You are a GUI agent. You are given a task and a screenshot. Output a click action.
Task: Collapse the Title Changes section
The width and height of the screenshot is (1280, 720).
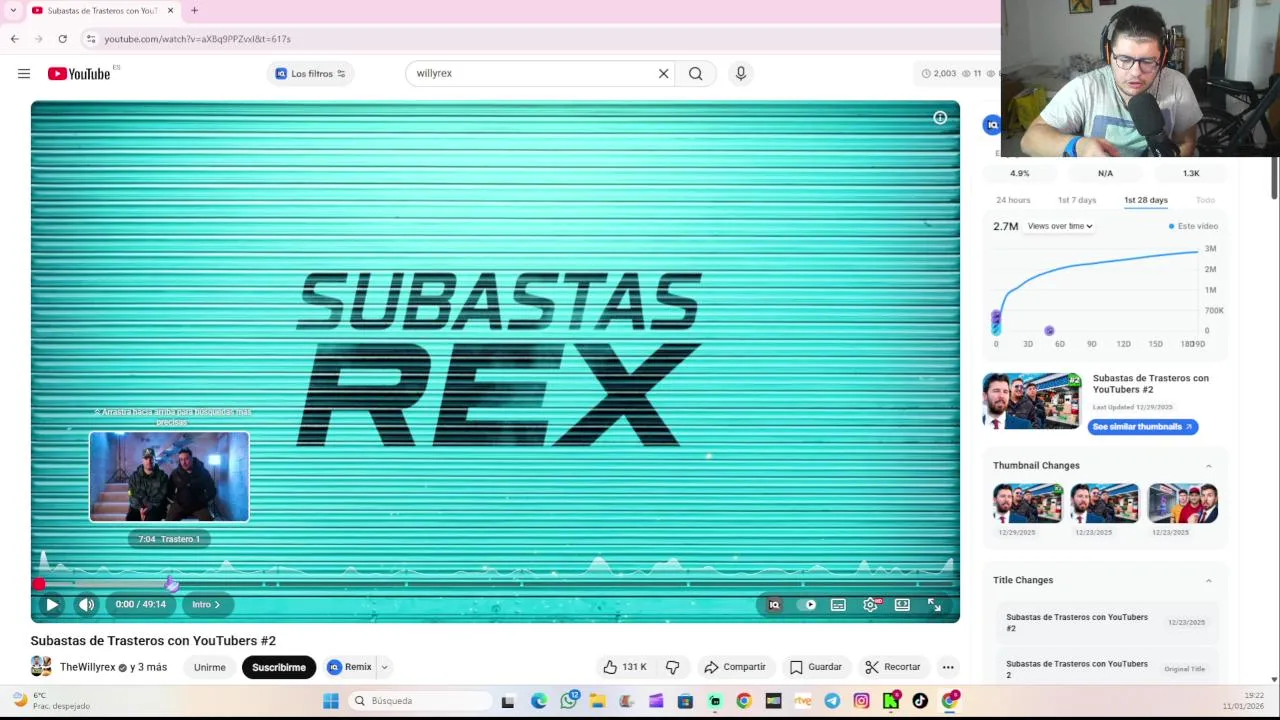[x=1208, y=581]
